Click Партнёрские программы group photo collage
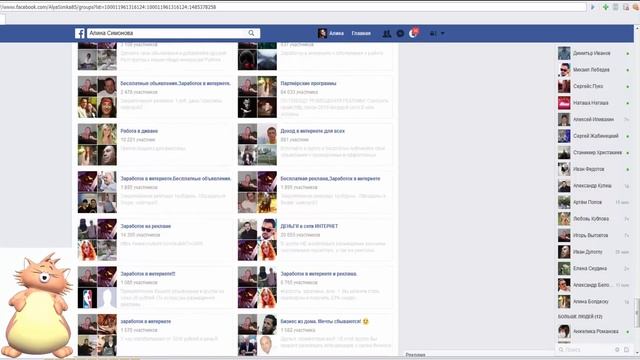The height and width of the screenshot is (360, 640). pos(257,97)
